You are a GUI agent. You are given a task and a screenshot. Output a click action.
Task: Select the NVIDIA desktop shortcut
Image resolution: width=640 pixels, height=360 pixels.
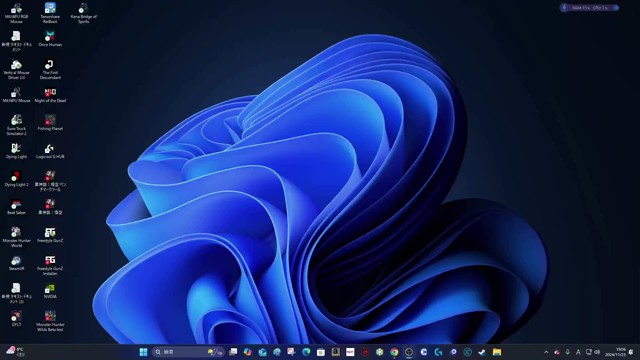point(50,291)
